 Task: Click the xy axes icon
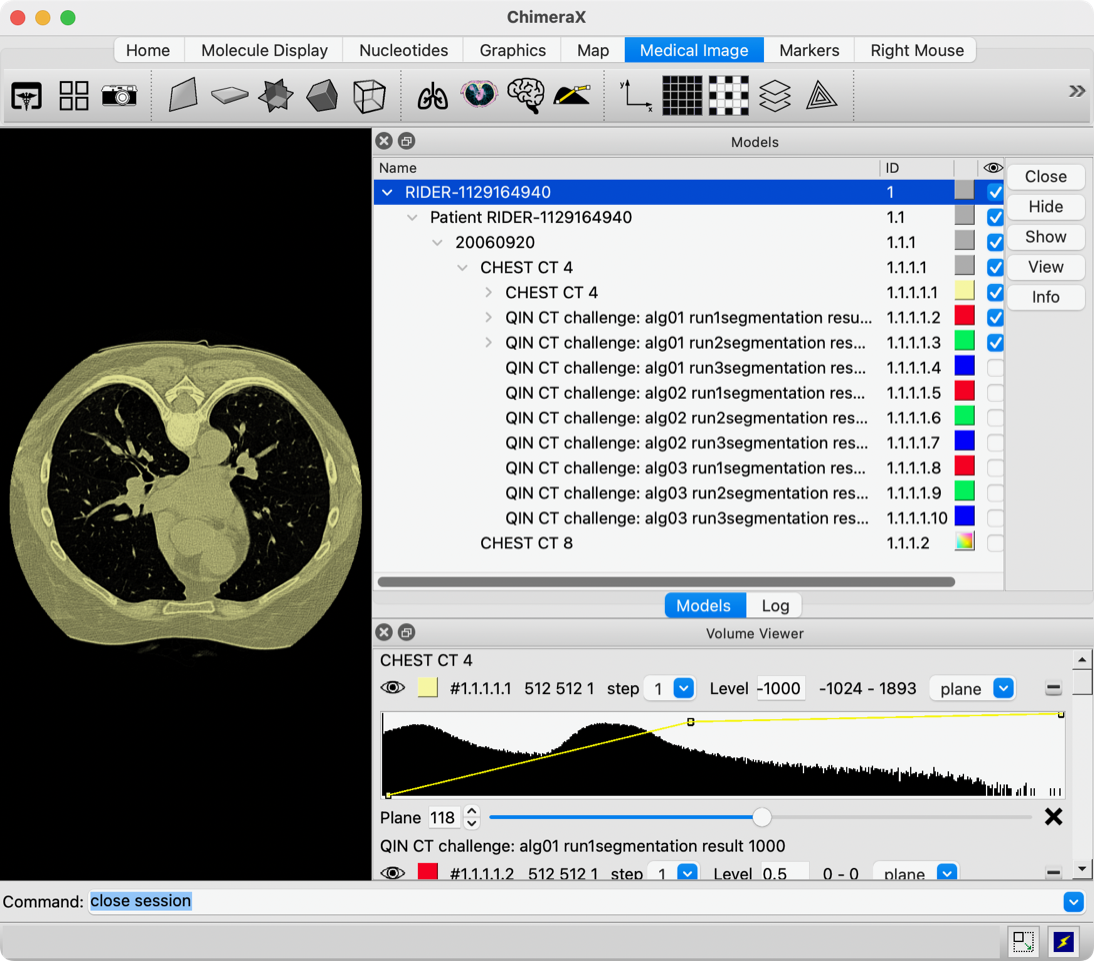635,96
